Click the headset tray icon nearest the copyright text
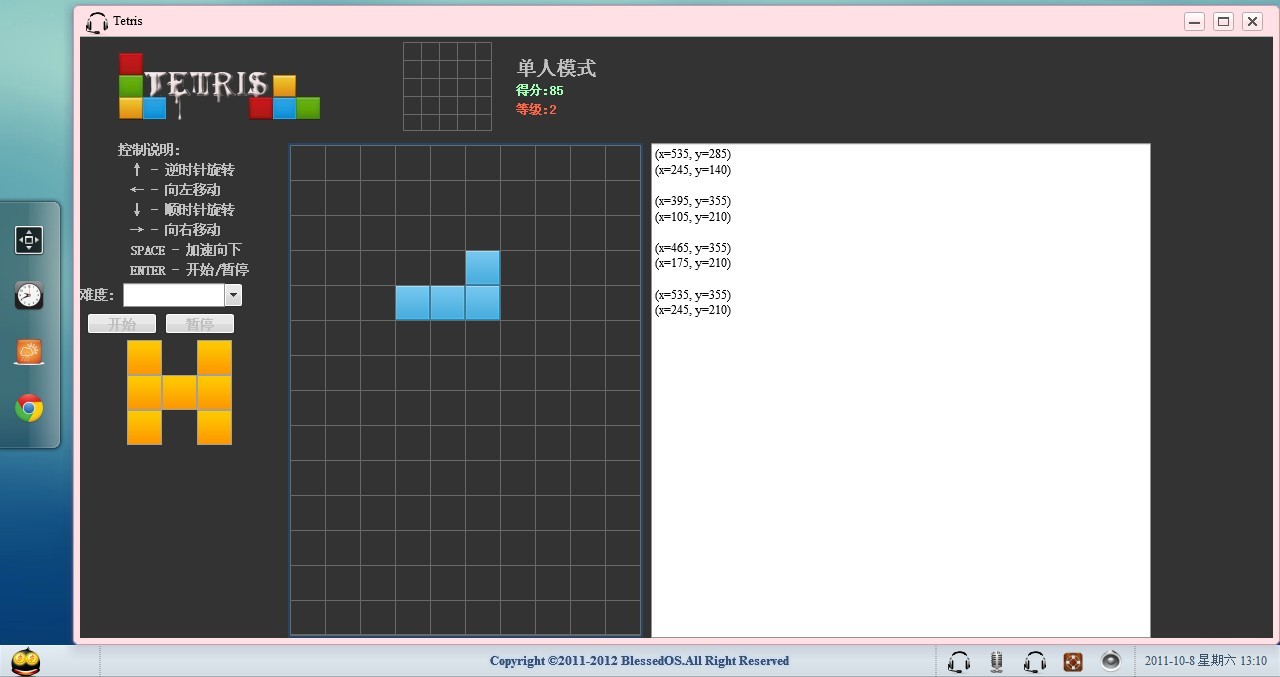 958,661
